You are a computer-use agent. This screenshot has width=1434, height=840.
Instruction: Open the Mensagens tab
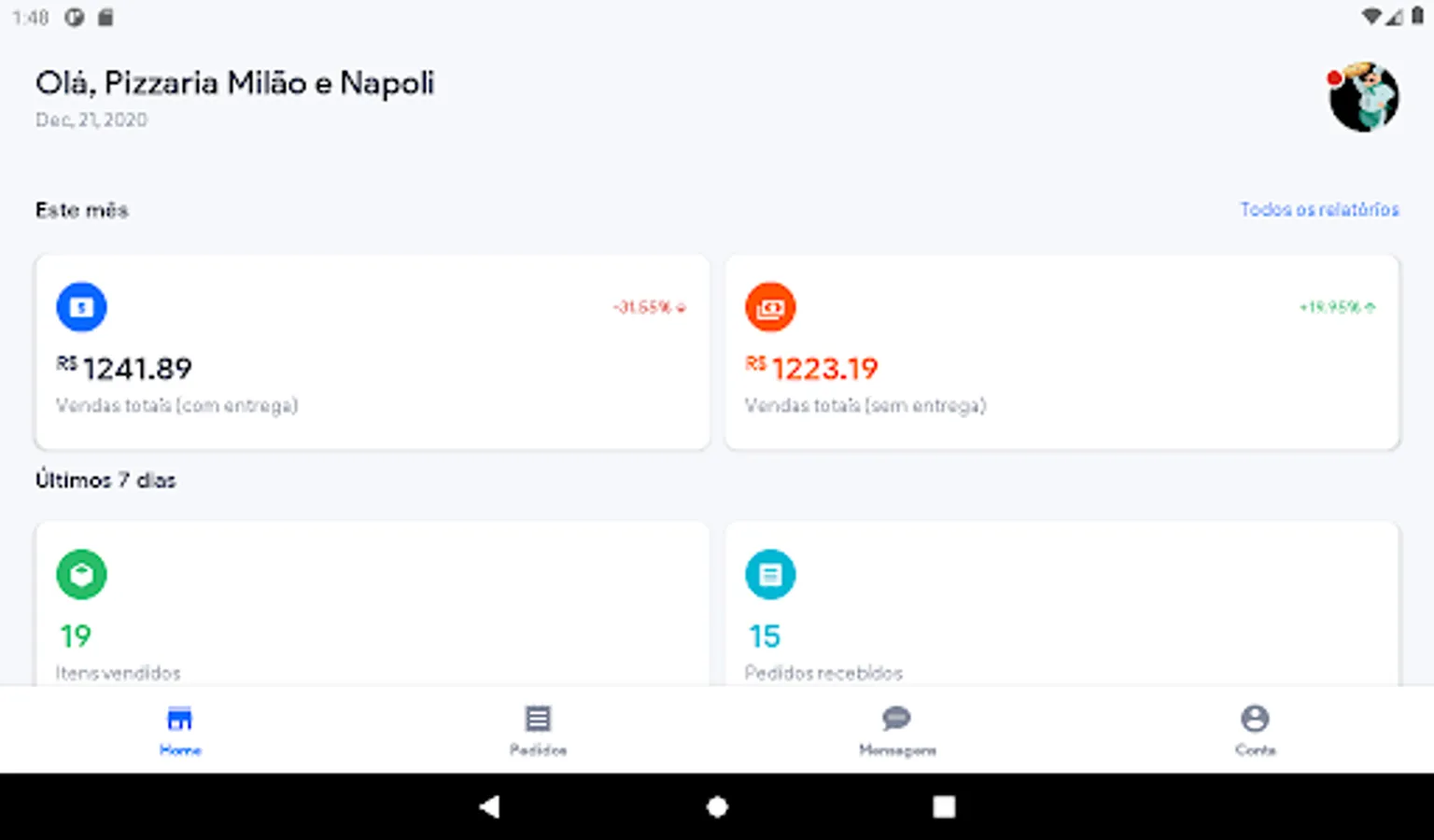(896, 730)
